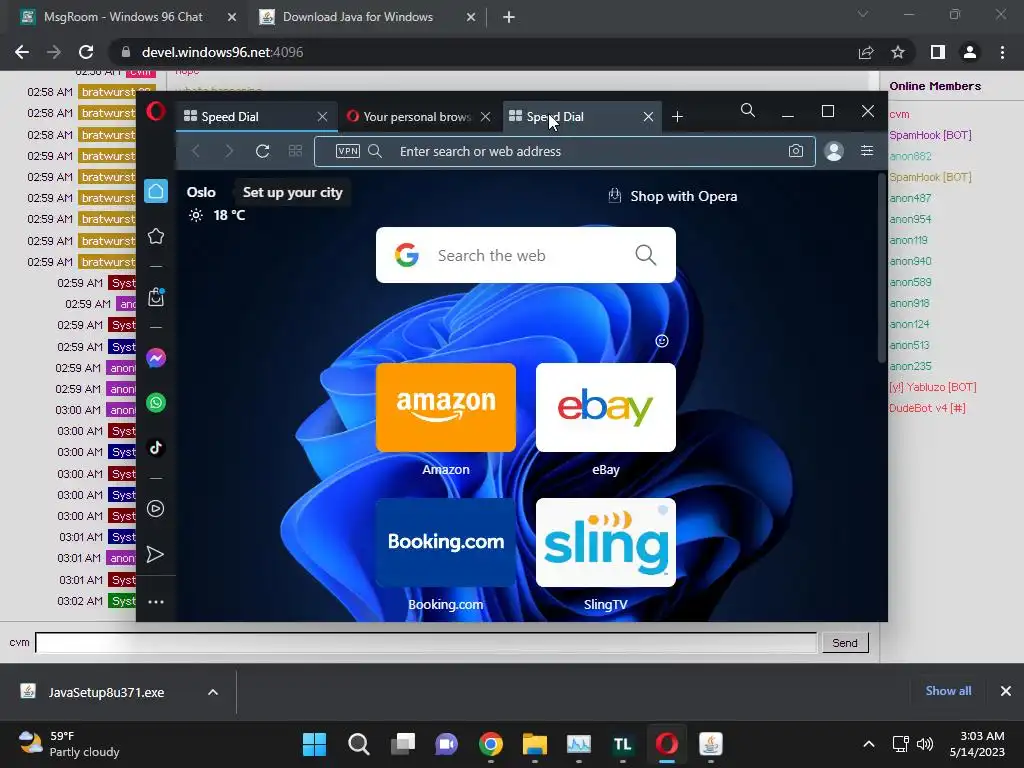The width and height of the screenshot is (1024, 768).
Task: Open Booking.com speed dial tile
Action: tap(446, 543)
